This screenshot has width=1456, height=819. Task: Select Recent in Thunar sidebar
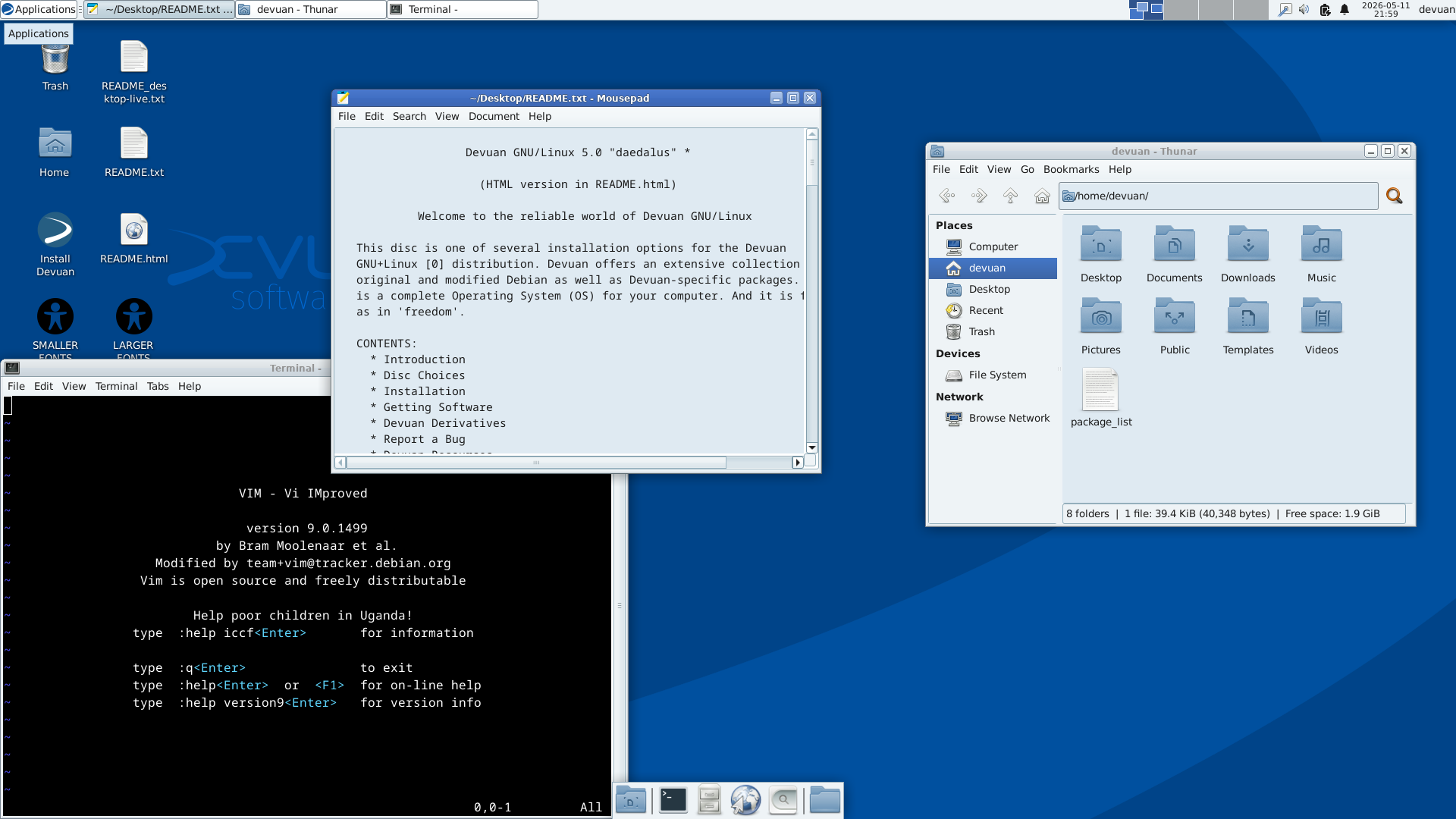click(993, 310)
